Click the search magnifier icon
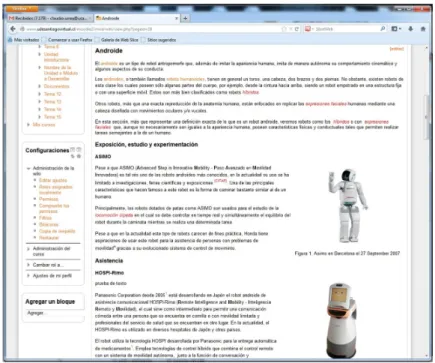This screenshot has width=435, height=363. click(x=383, y=29)
